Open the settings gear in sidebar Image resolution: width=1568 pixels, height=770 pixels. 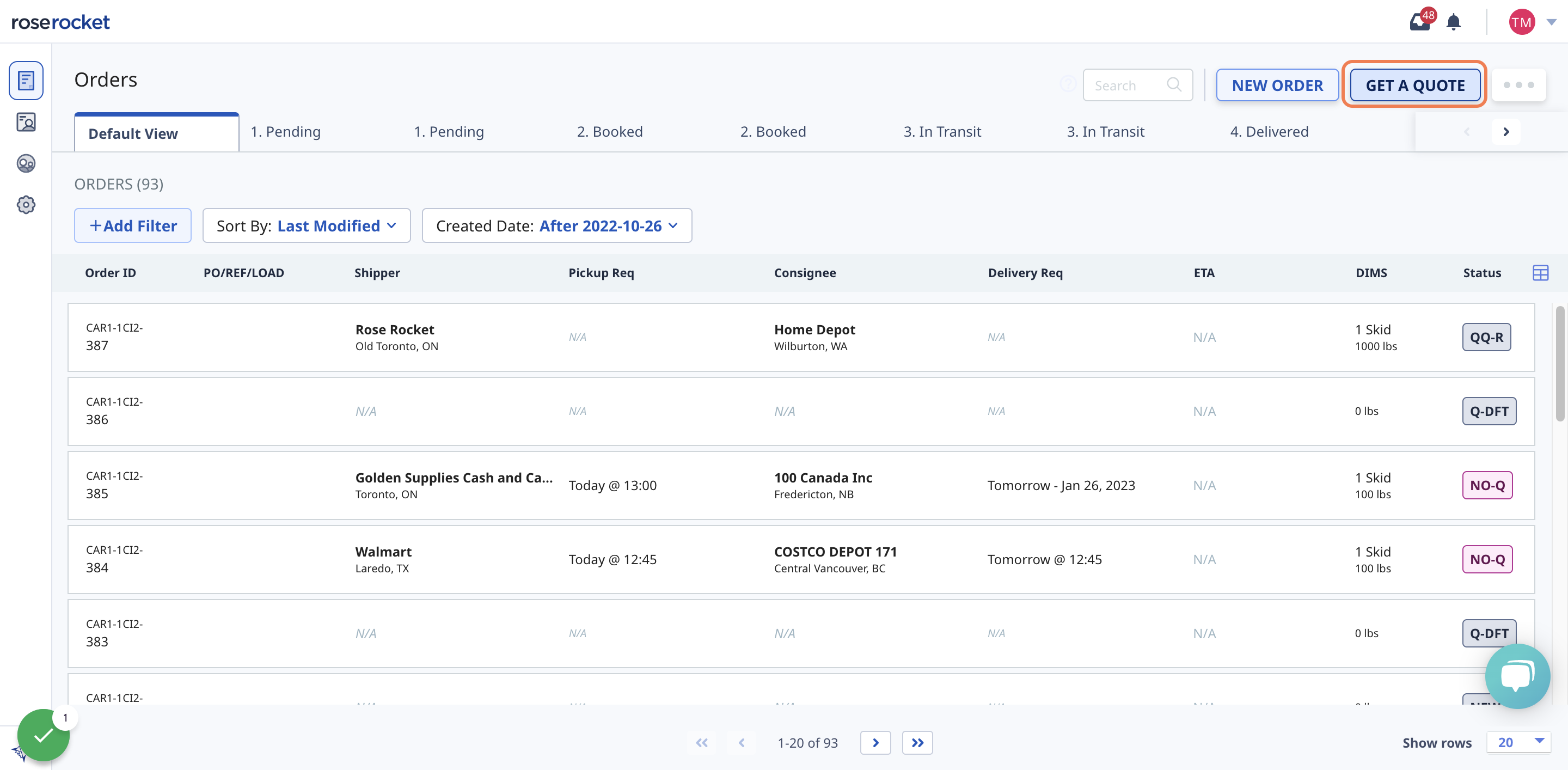26,205
